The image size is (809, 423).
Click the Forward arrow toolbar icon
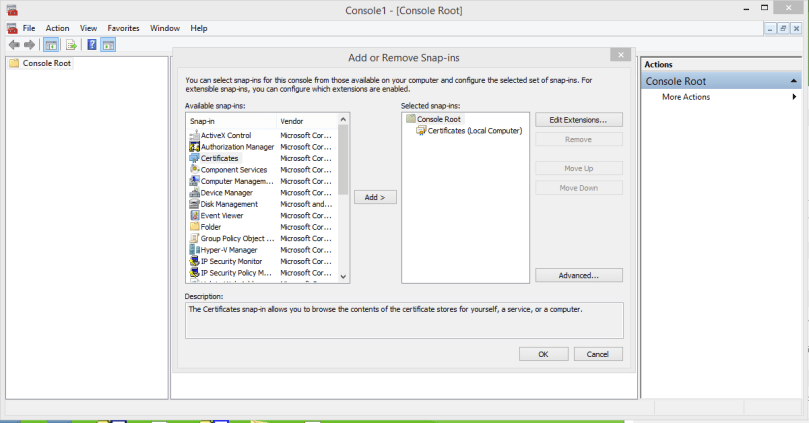pyautogui.click(x=29, y=45)
